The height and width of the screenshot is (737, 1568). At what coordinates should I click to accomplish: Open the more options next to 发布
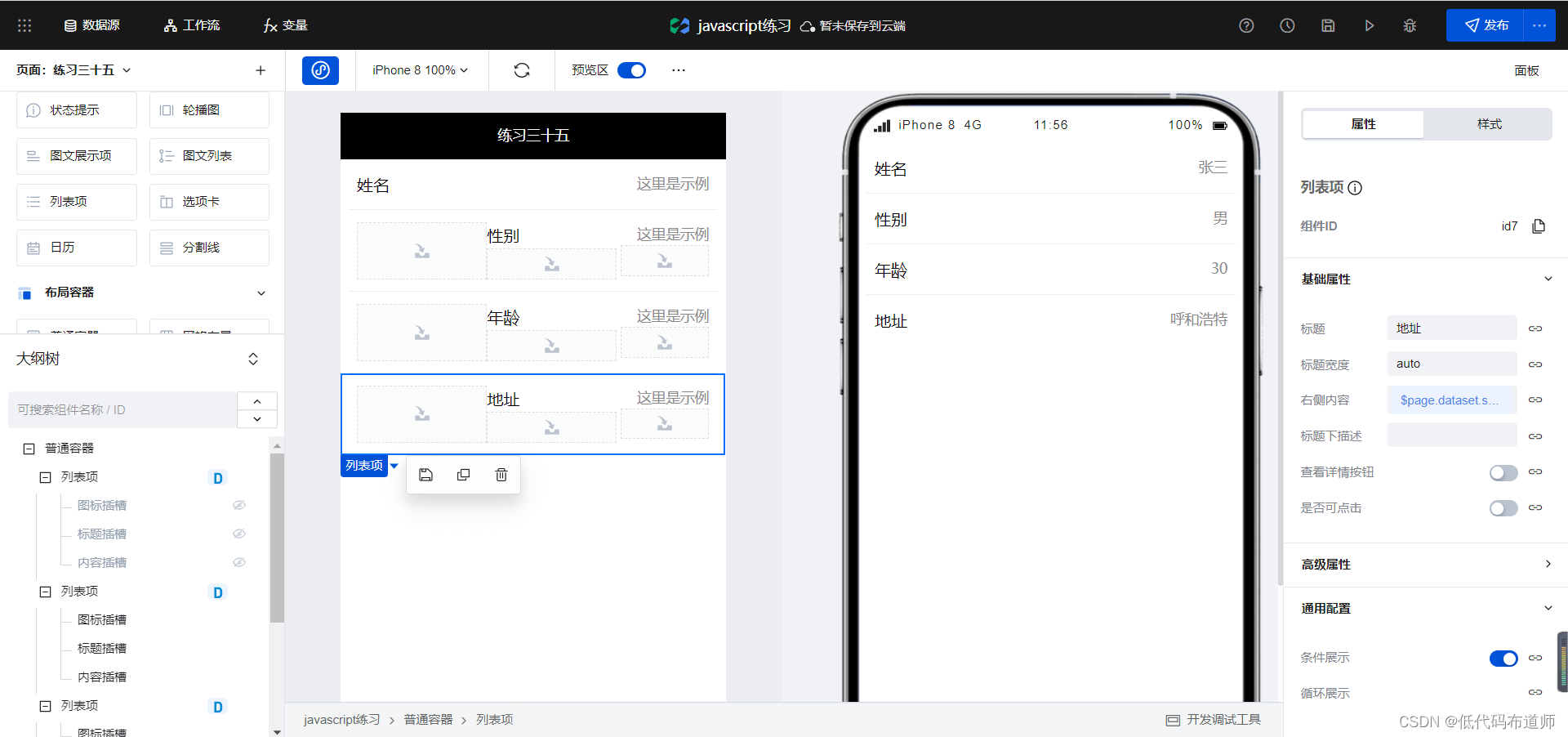[x=1539, y=25]
